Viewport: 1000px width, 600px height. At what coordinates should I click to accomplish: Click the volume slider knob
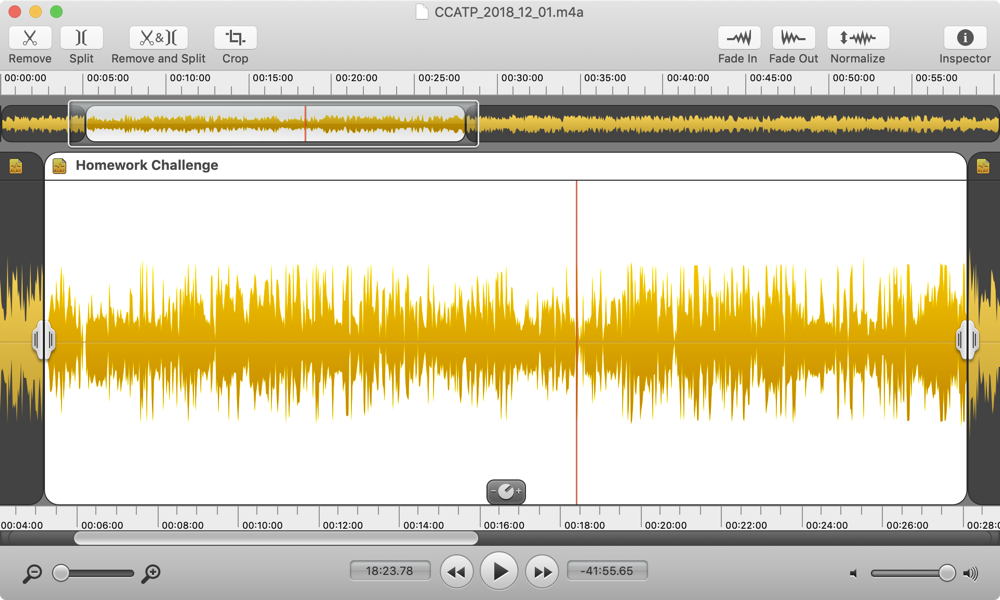pos(946,573)
